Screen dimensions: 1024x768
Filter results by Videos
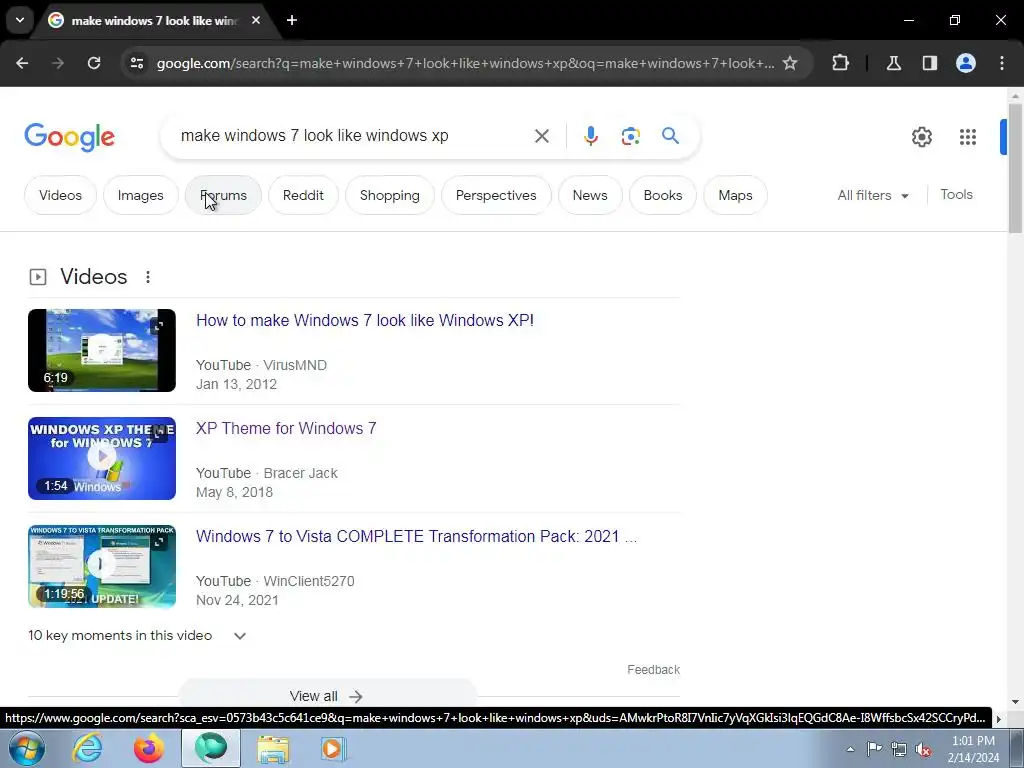click(60, 195)
